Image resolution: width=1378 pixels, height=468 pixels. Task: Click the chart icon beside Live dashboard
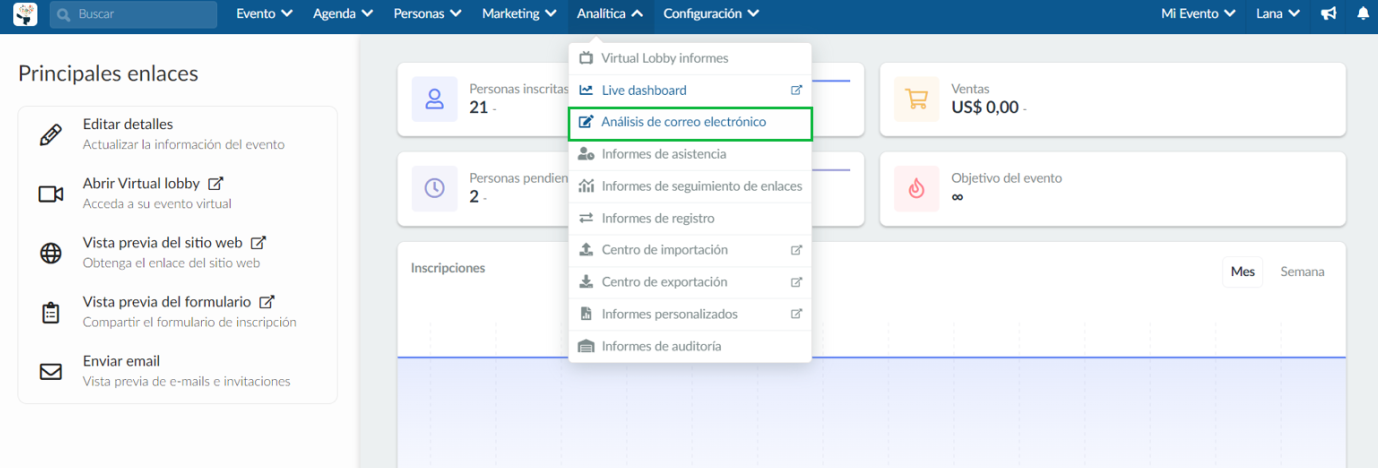[586, 90]
